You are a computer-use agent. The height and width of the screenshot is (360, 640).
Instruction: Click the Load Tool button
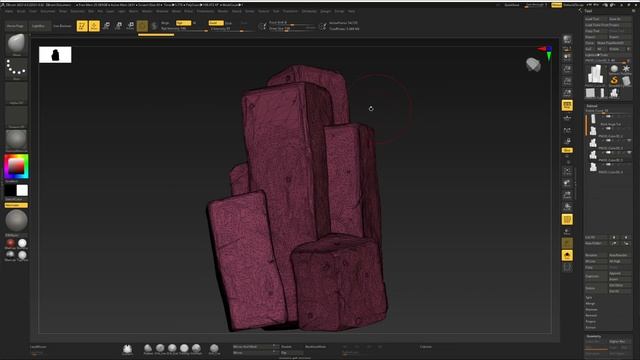tap(596, 19)
